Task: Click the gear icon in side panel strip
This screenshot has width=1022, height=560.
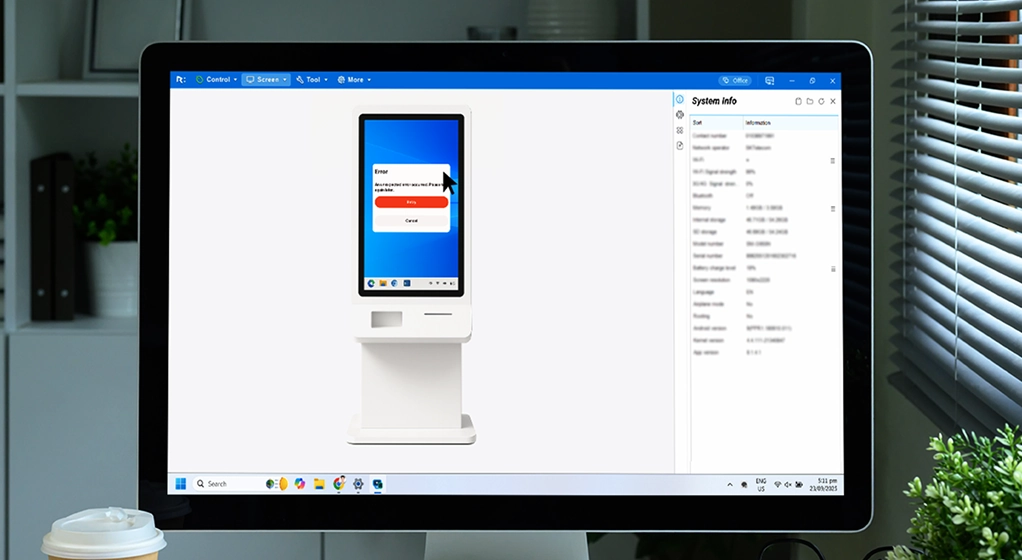Action: tap(679, 115)
